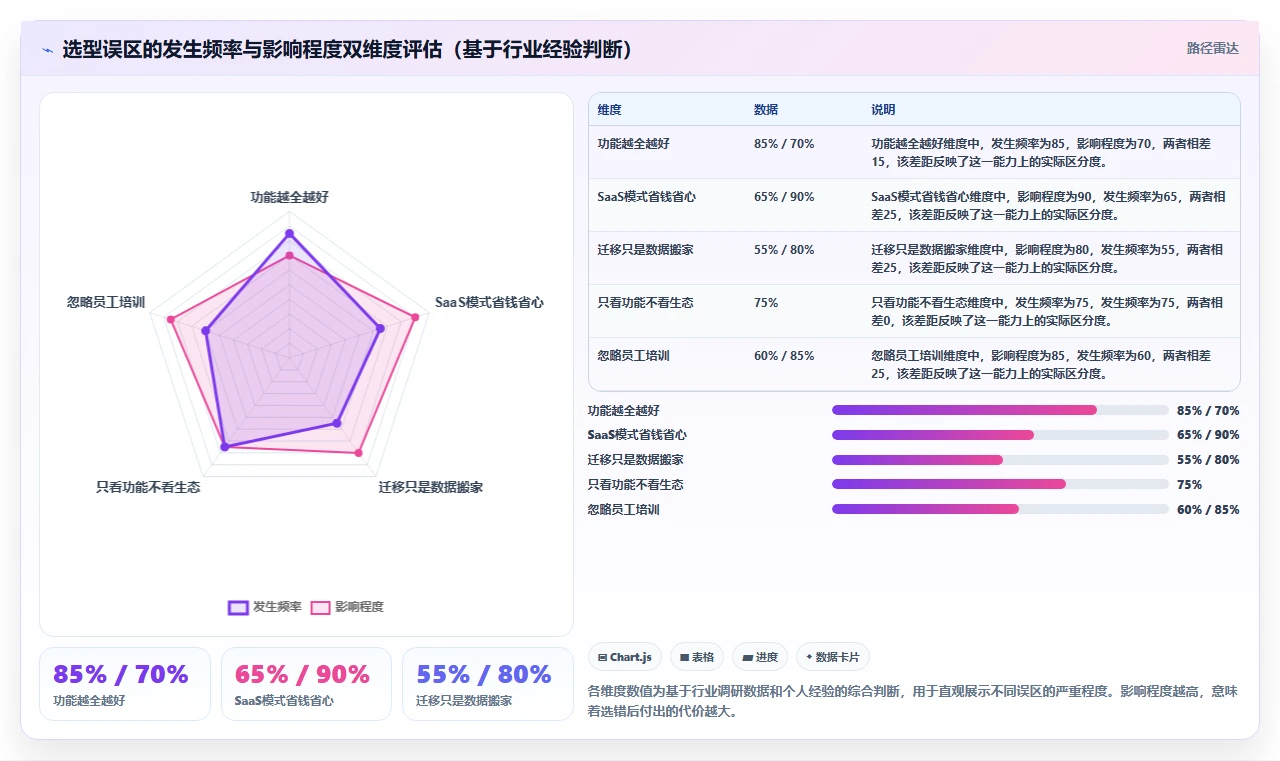Image resolution: width=1280 pixels, height=761 pixels.
Task: Open the 55% / 80% 迁移只是数据搬家 stat card
Action: [x=488, y=684]
